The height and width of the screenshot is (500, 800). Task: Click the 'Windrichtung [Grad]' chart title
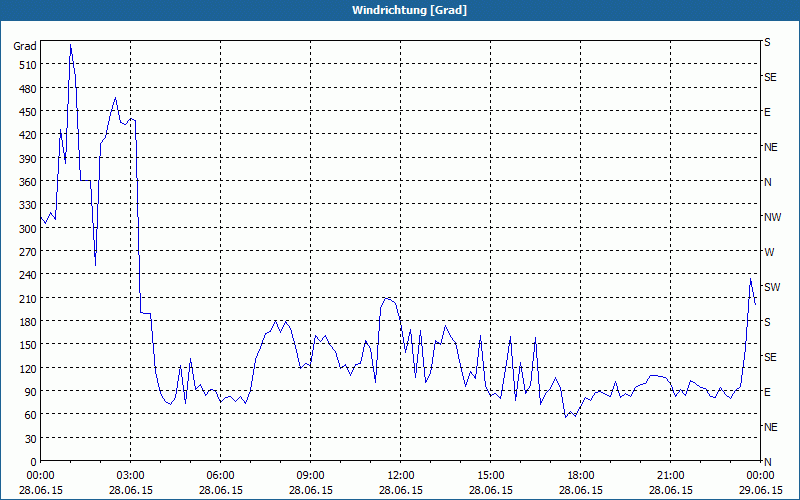tap(409, 10)
